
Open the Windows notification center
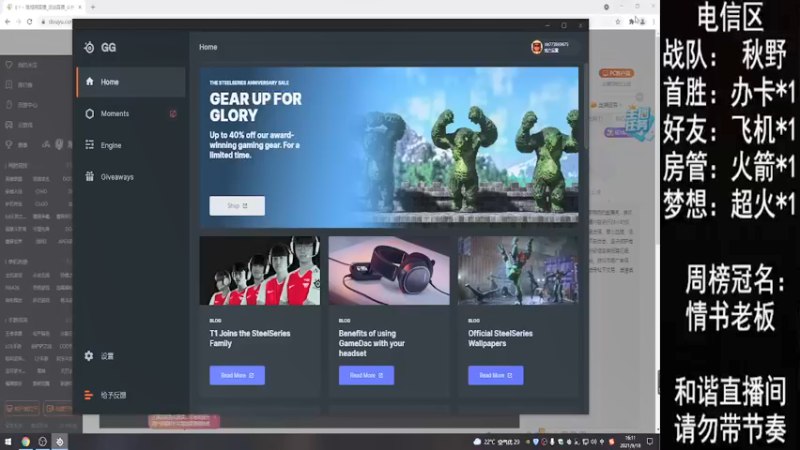coord(650,442)
